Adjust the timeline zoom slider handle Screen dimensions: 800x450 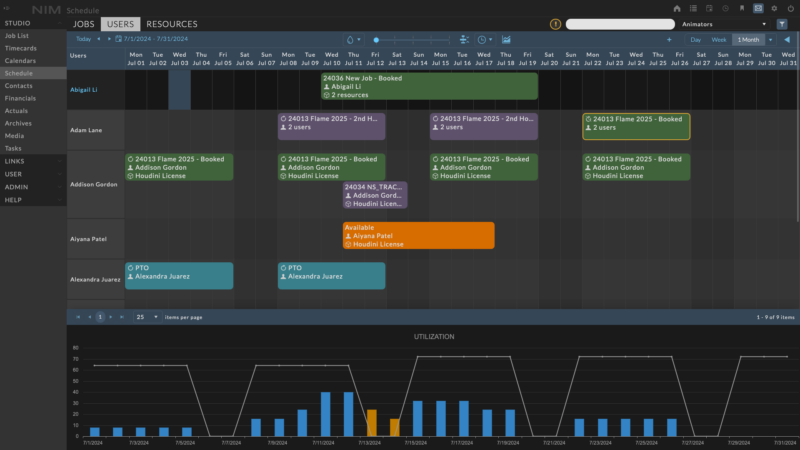376,40
